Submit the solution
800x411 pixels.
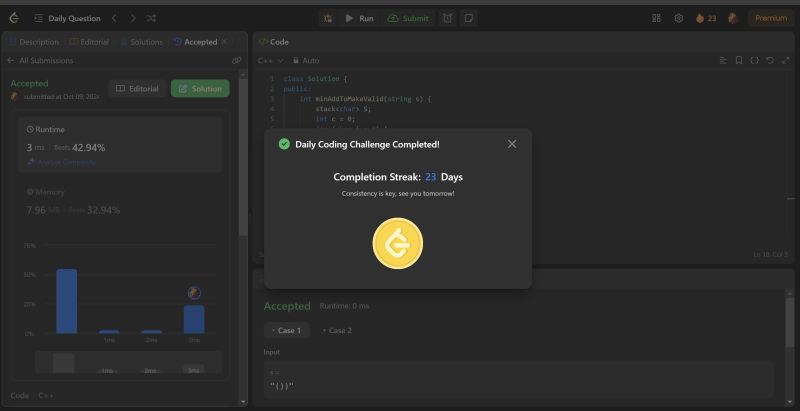[408, 18]
